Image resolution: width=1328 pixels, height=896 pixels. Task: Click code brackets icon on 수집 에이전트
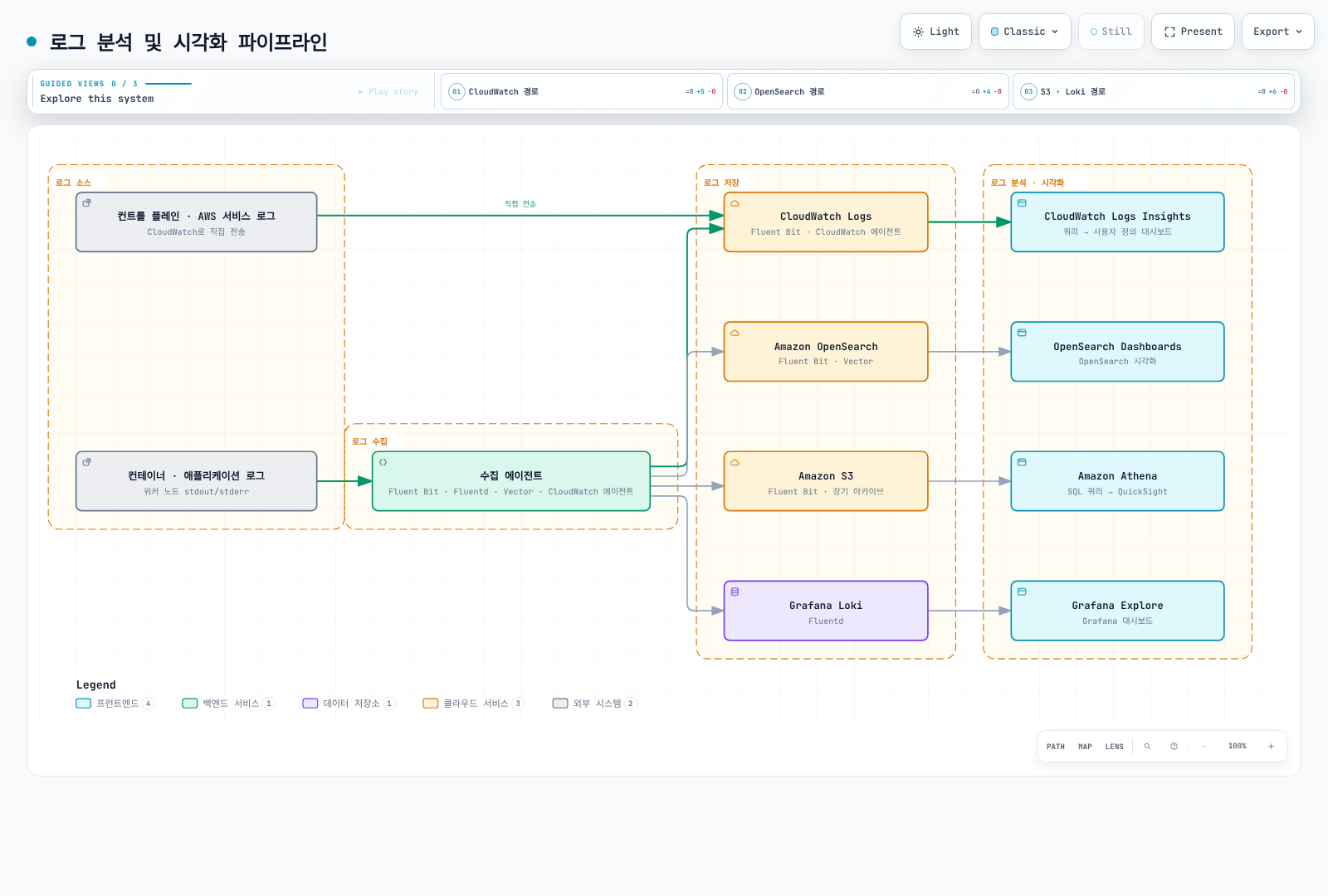click(x=383, y=462)
